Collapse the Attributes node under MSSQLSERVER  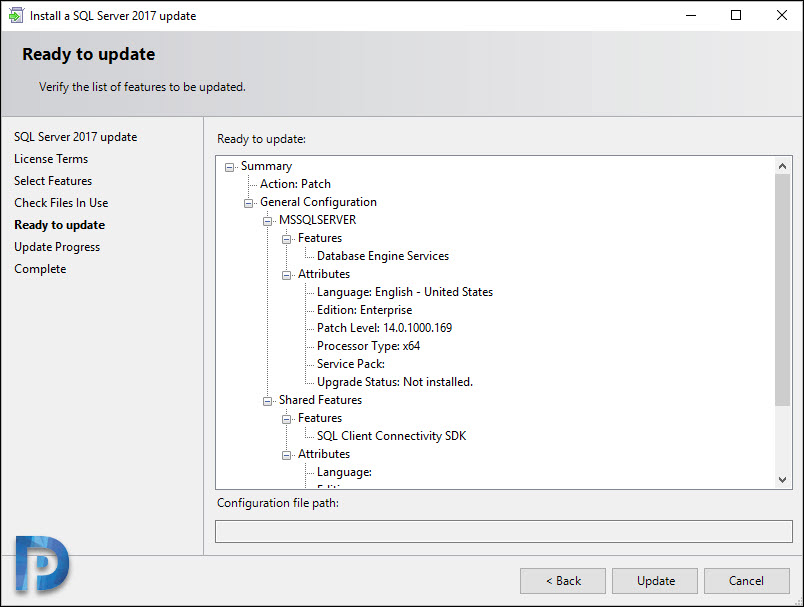286,275
